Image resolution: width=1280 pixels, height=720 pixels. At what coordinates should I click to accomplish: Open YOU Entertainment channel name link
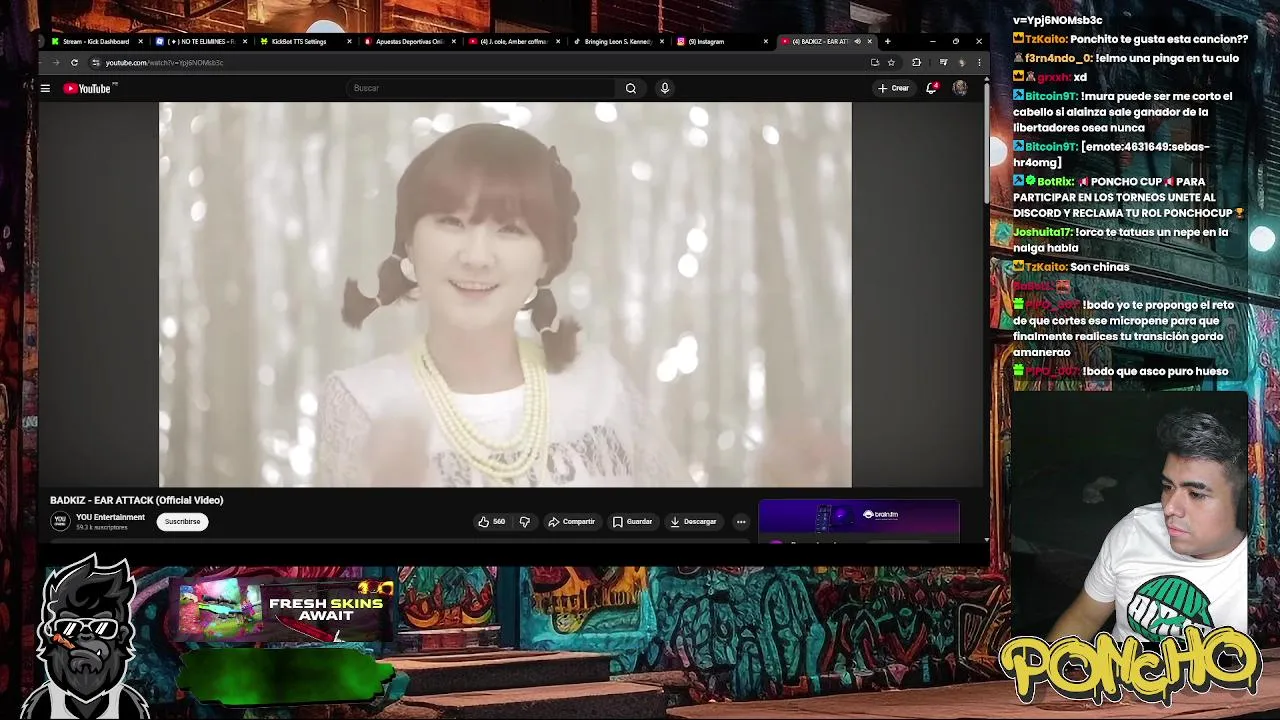(x=110, y=517)
